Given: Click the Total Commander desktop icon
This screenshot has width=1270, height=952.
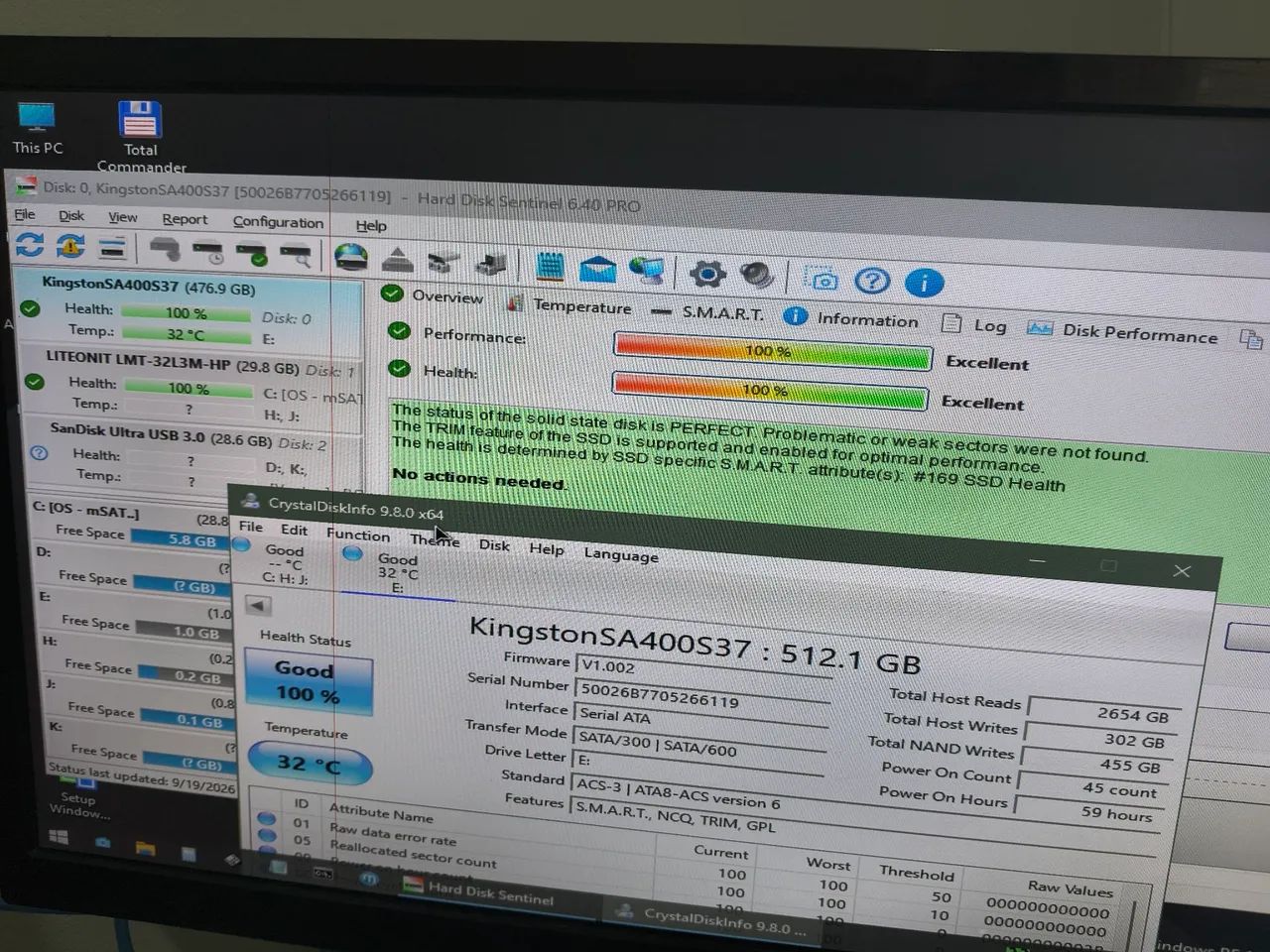Looking at the screenshot, I should 140,136.
